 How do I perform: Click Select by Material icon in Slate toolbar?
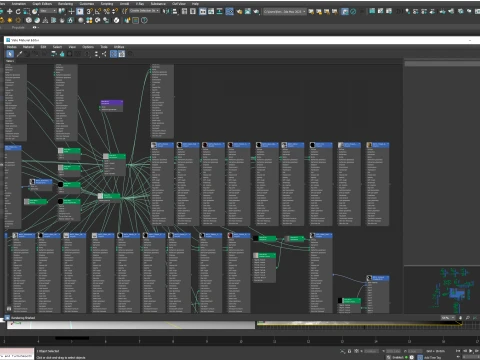tap(130, 54)
